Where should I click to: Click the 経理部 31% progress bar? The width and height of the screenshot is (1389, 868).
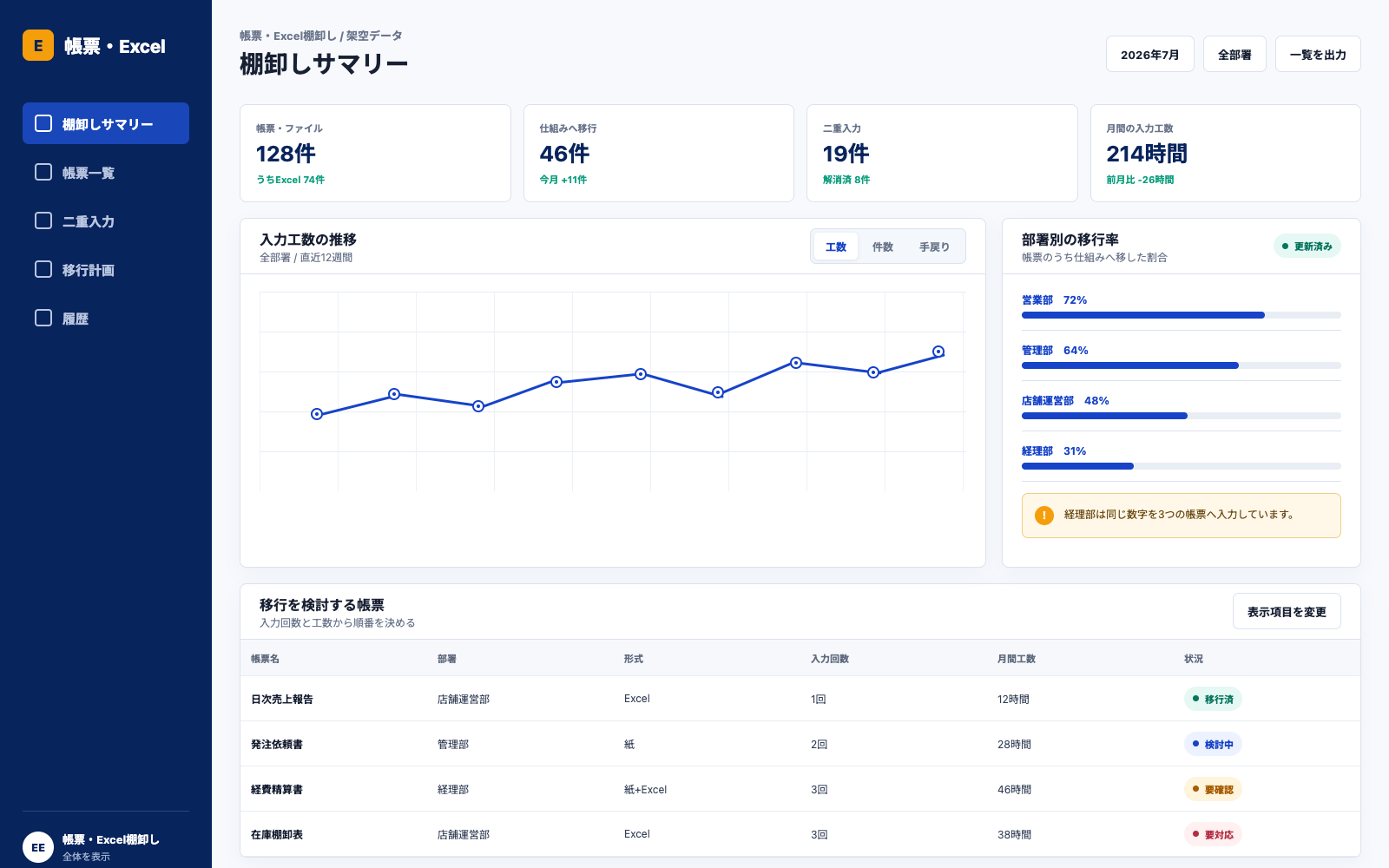[x=1182, y=466]
